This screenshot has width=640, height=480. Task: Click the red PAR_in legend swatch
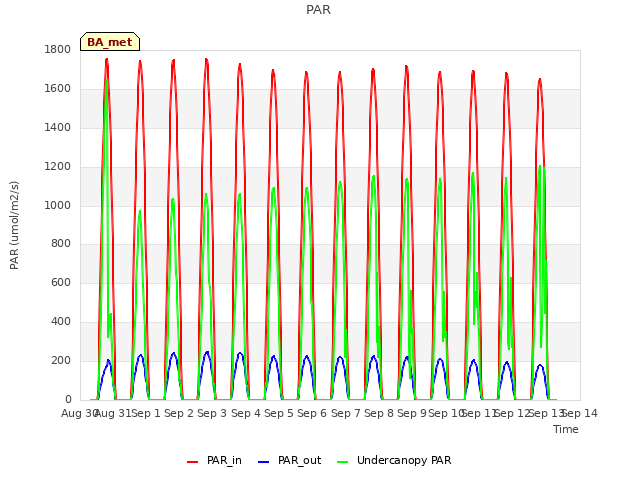(x=192, y=462)
